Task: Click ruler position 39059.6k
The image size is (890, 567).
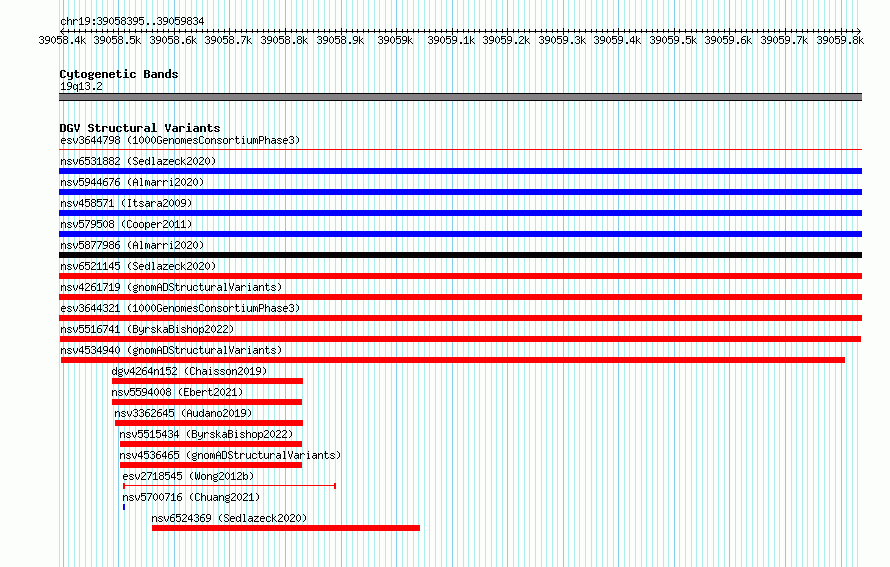Action: [x=728, y=40]
